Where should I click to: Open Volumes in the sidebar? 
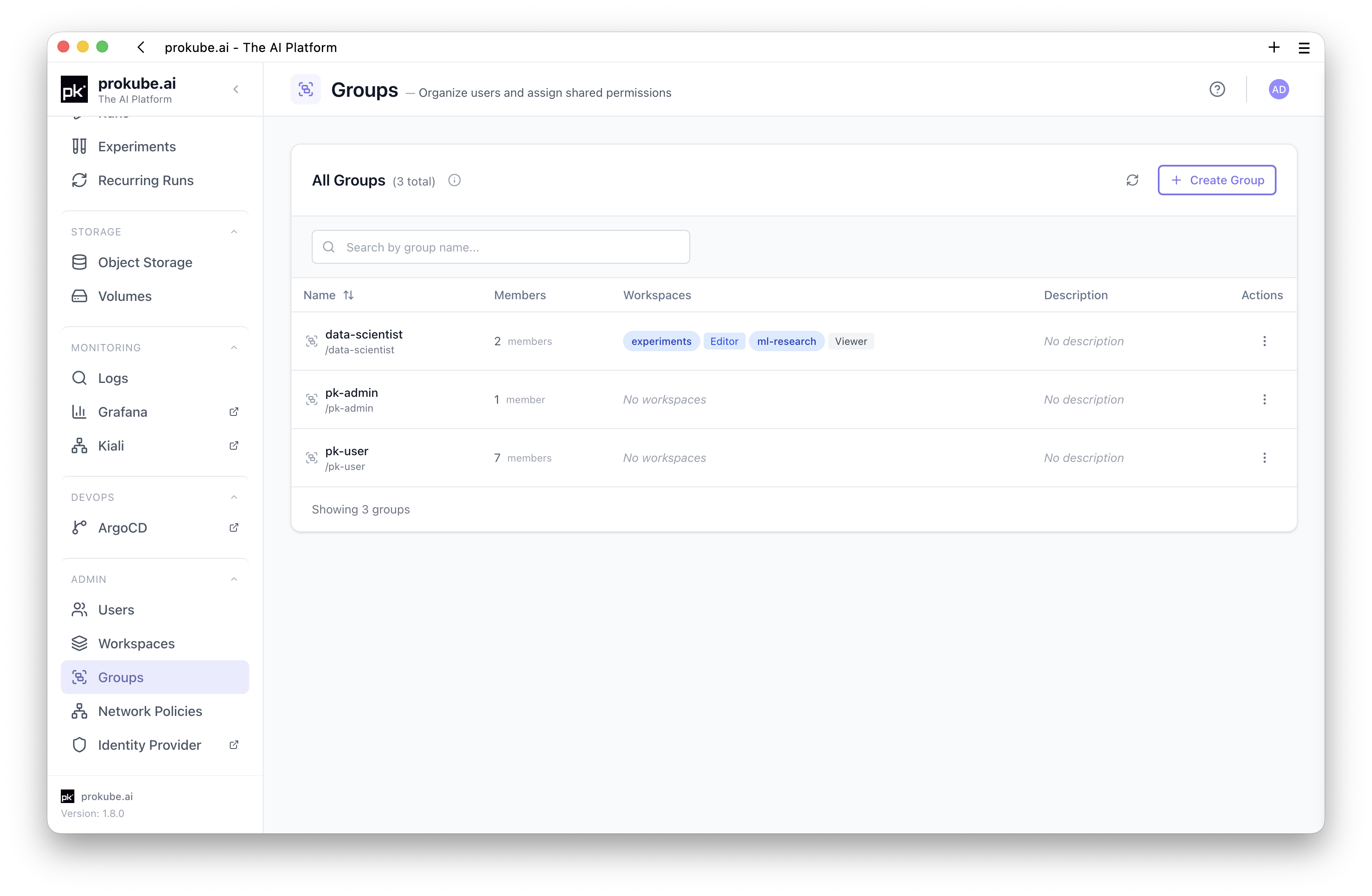(x=155, y=296)
